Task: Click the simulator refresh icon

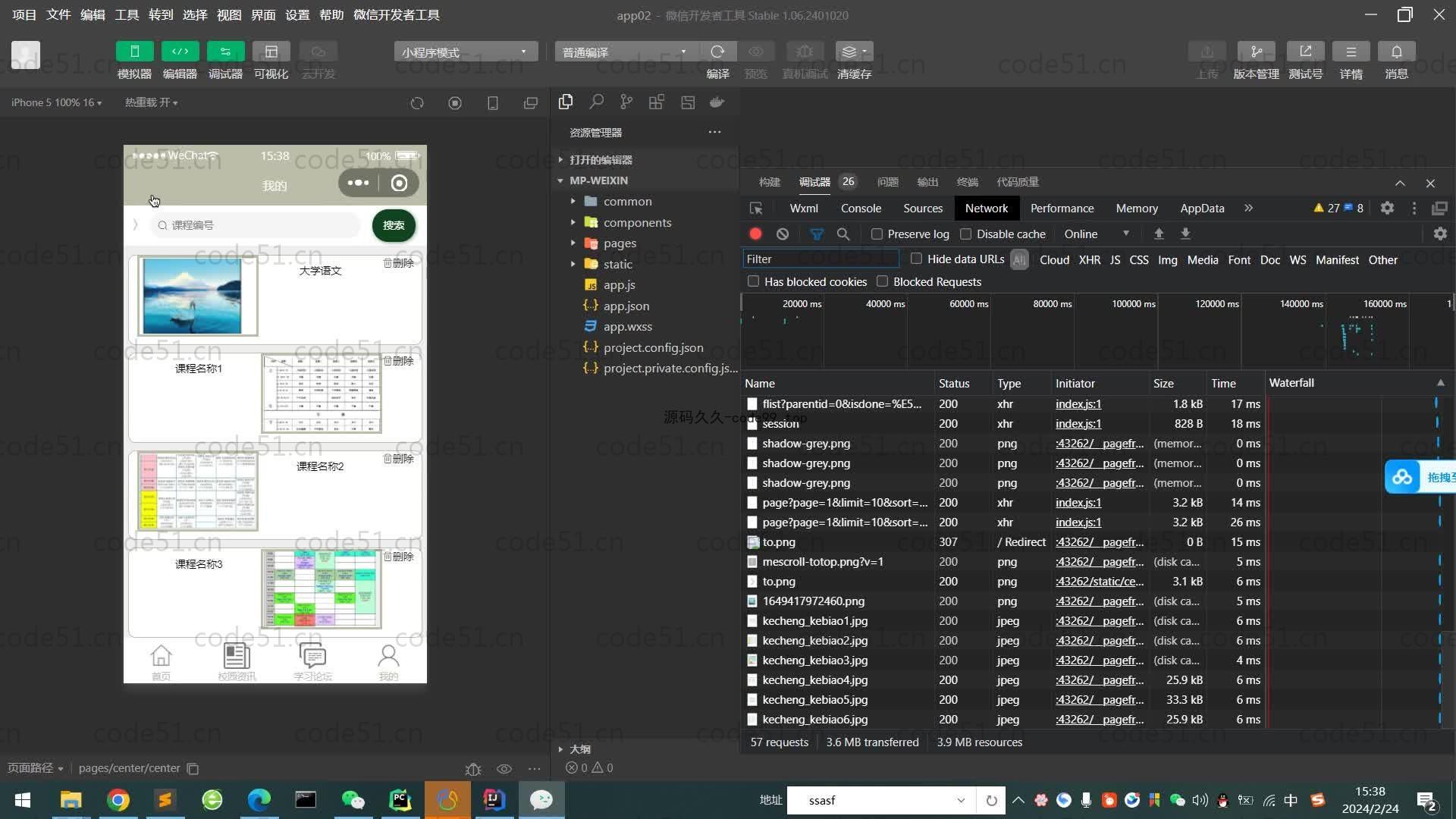Action: (417, 103)
